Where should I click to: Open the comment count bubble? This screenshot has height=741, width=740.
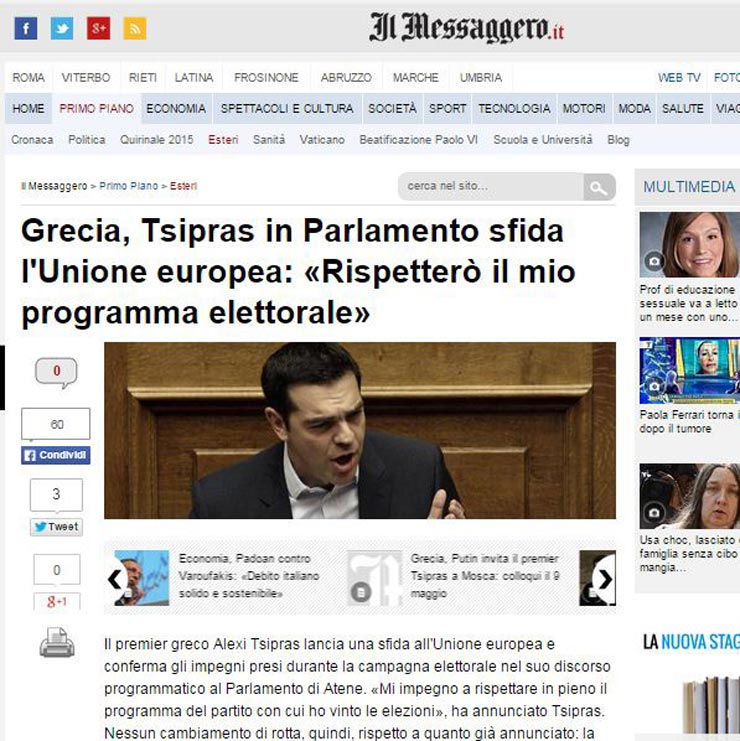point(56,372)
